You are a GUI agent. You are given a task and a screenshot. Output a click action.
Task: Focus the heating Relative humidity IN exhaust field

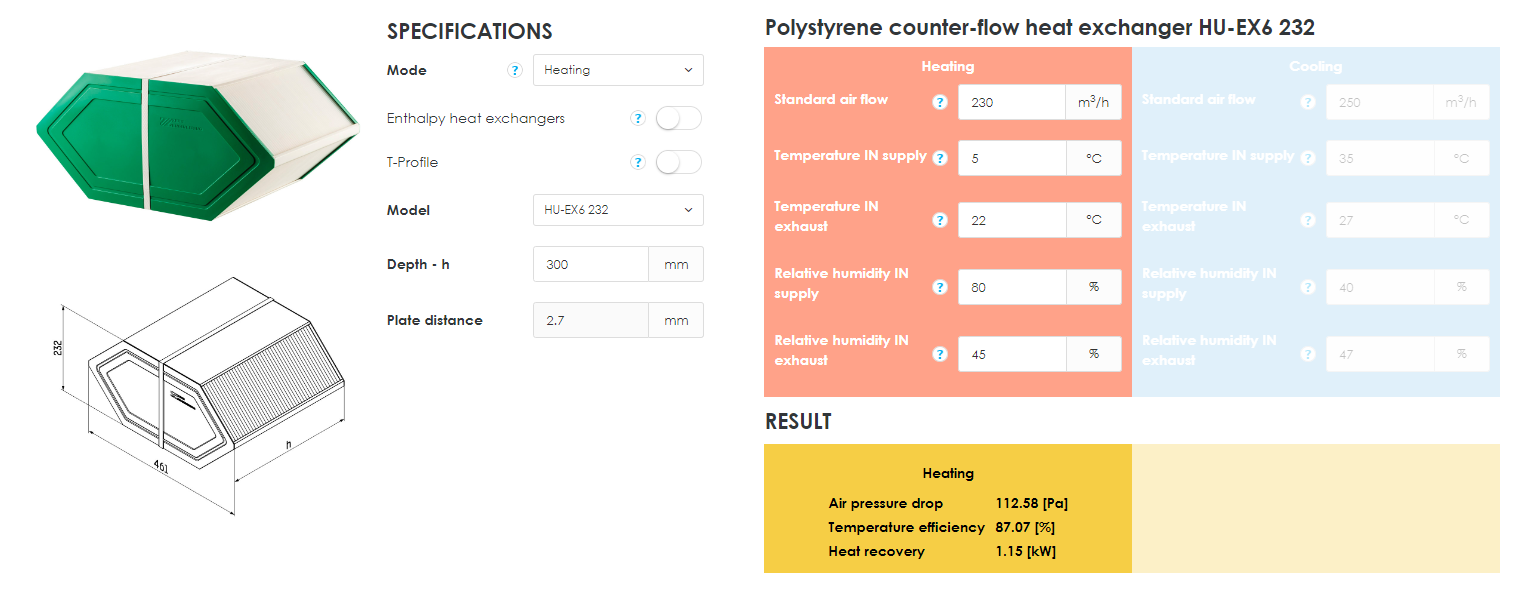click(1011, 354)
